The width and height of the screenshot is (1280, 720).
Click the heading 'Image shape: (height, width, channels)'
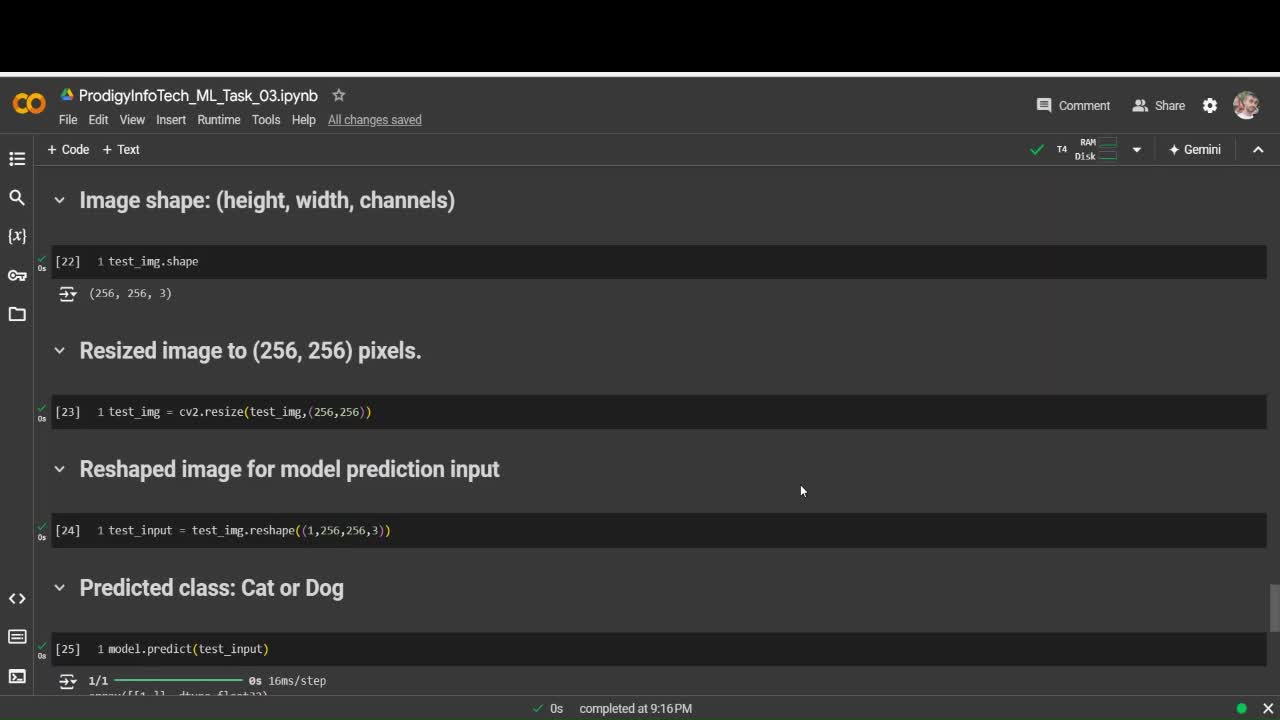267,200
